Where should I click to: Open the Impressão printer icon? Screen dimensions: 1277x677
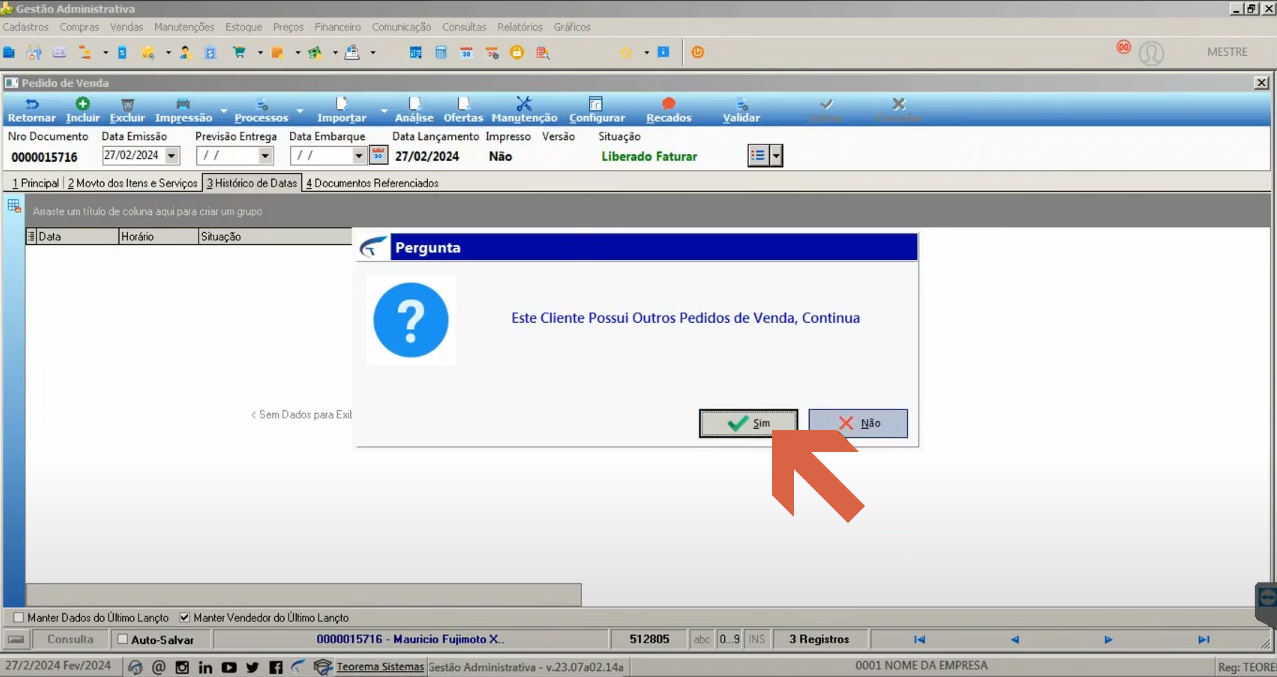tap(183, 104)
